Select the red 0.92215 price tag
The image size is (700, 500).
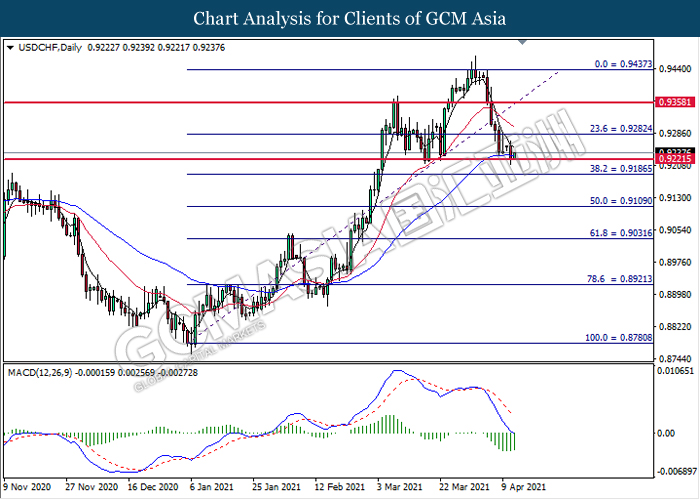[670, 159]
